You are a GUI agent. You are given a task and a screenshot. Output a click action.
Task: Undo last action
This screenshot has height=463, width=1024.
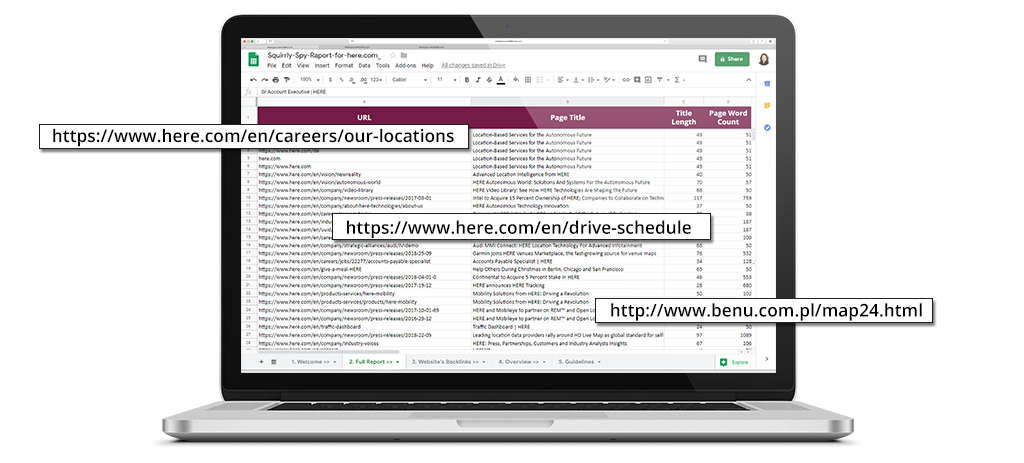click(253, 80)
